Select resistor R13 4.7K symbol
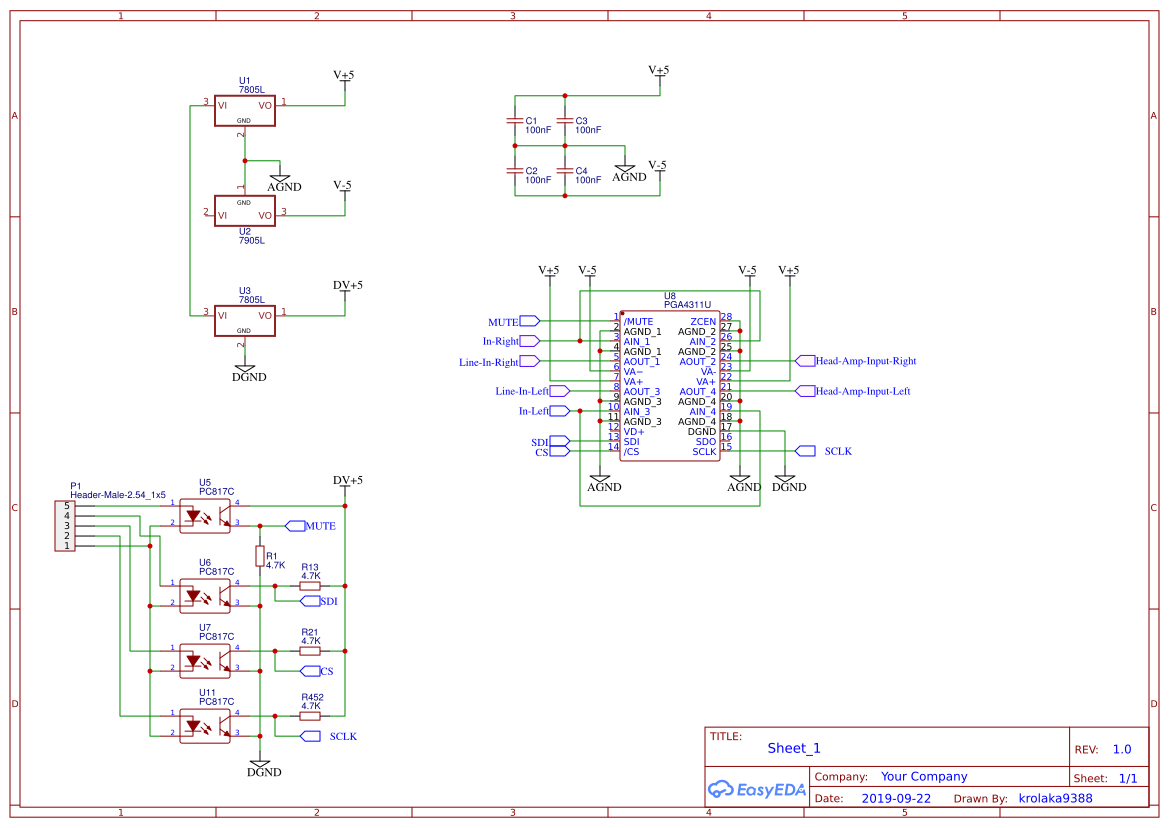This screenshot has height=828, width=1169. tap(310, 586)
